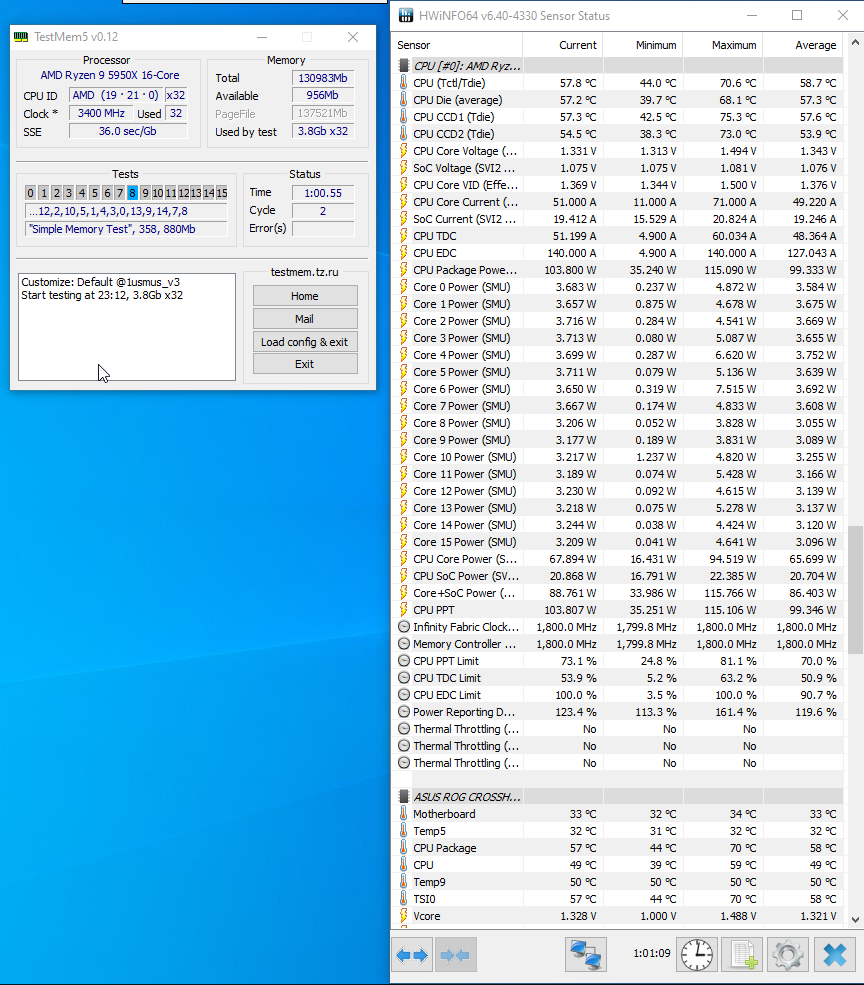Click the Home button in TestMem5
This screenshot has height=985, width=864.
coord(305,296)
